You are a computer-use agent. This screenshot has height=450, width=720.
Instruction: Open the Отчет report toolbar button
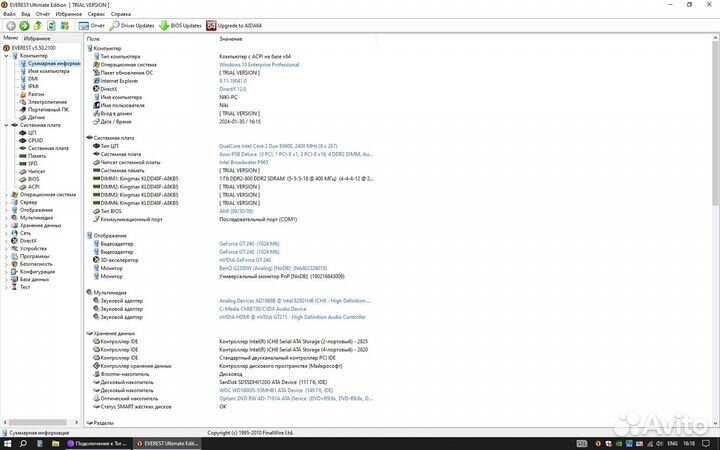(x=92, y=26)
